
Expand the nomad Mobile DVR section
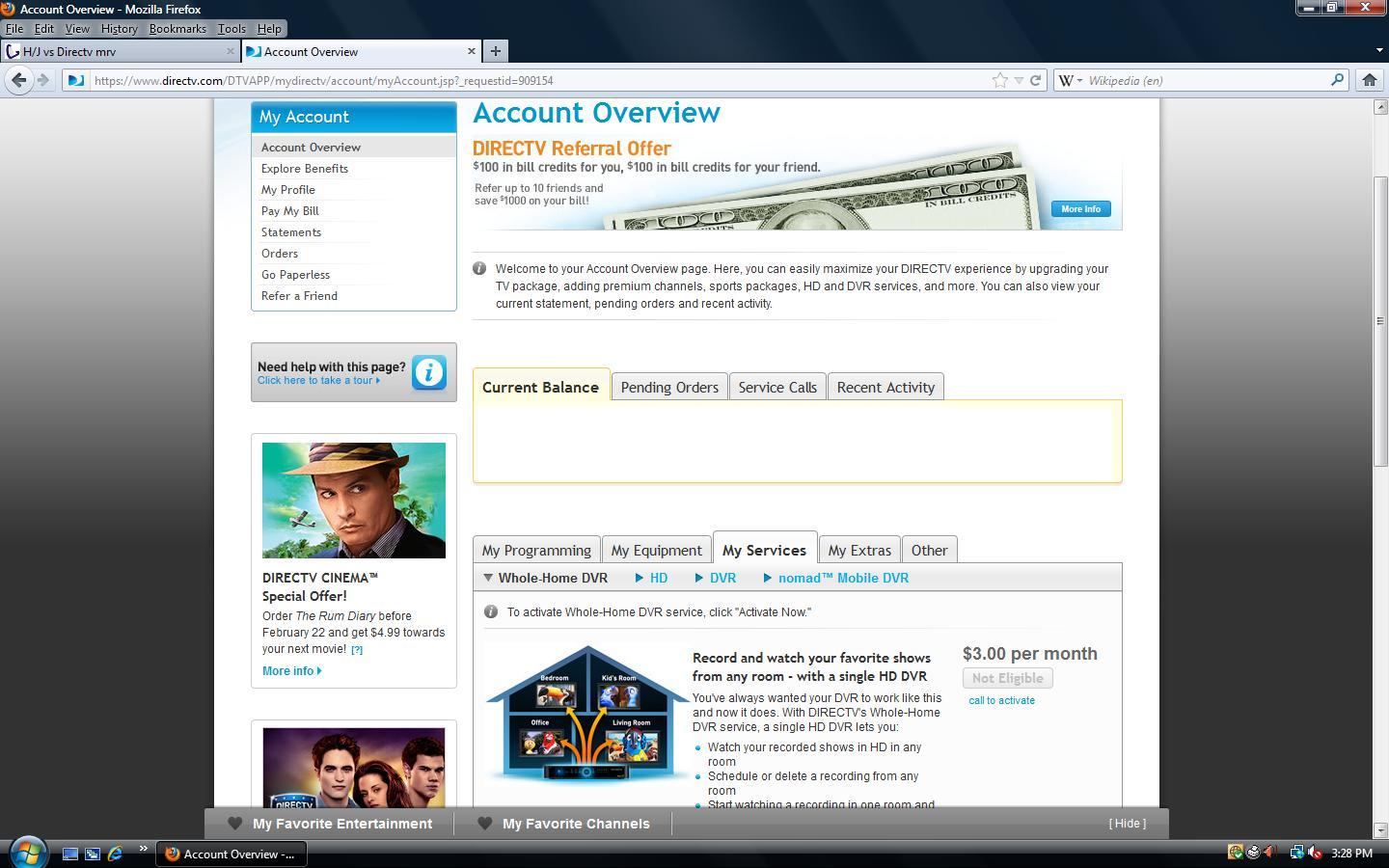point(835,578)
